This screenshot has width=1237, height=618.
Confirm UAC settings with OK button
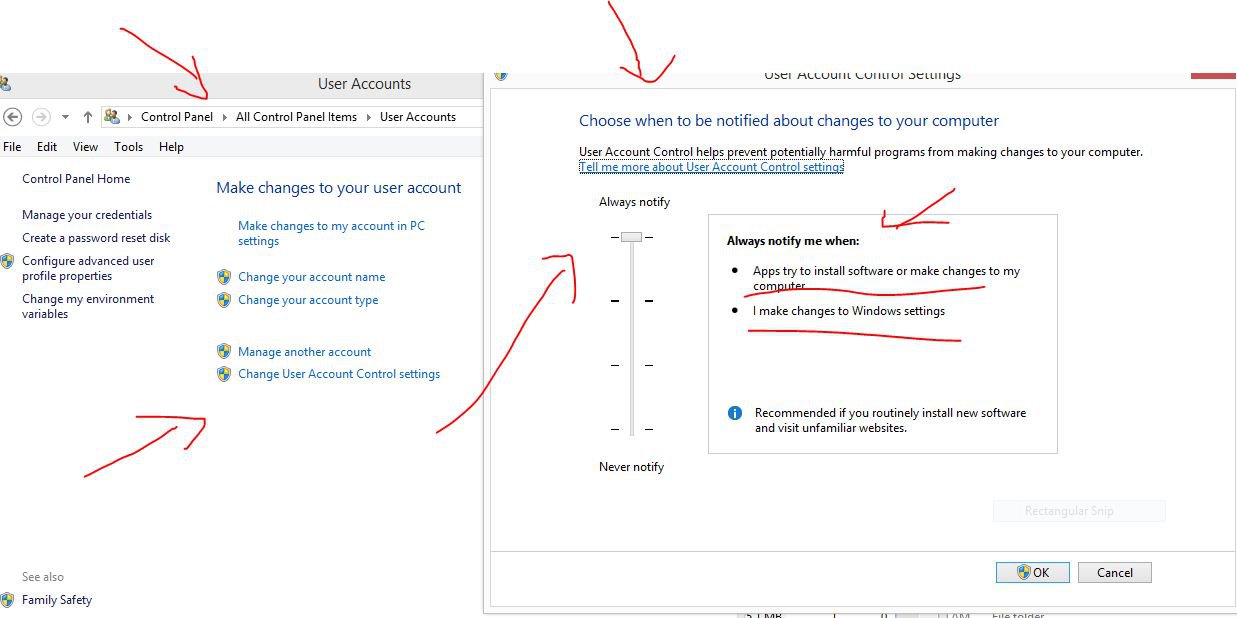click(x=1033, y=573)
